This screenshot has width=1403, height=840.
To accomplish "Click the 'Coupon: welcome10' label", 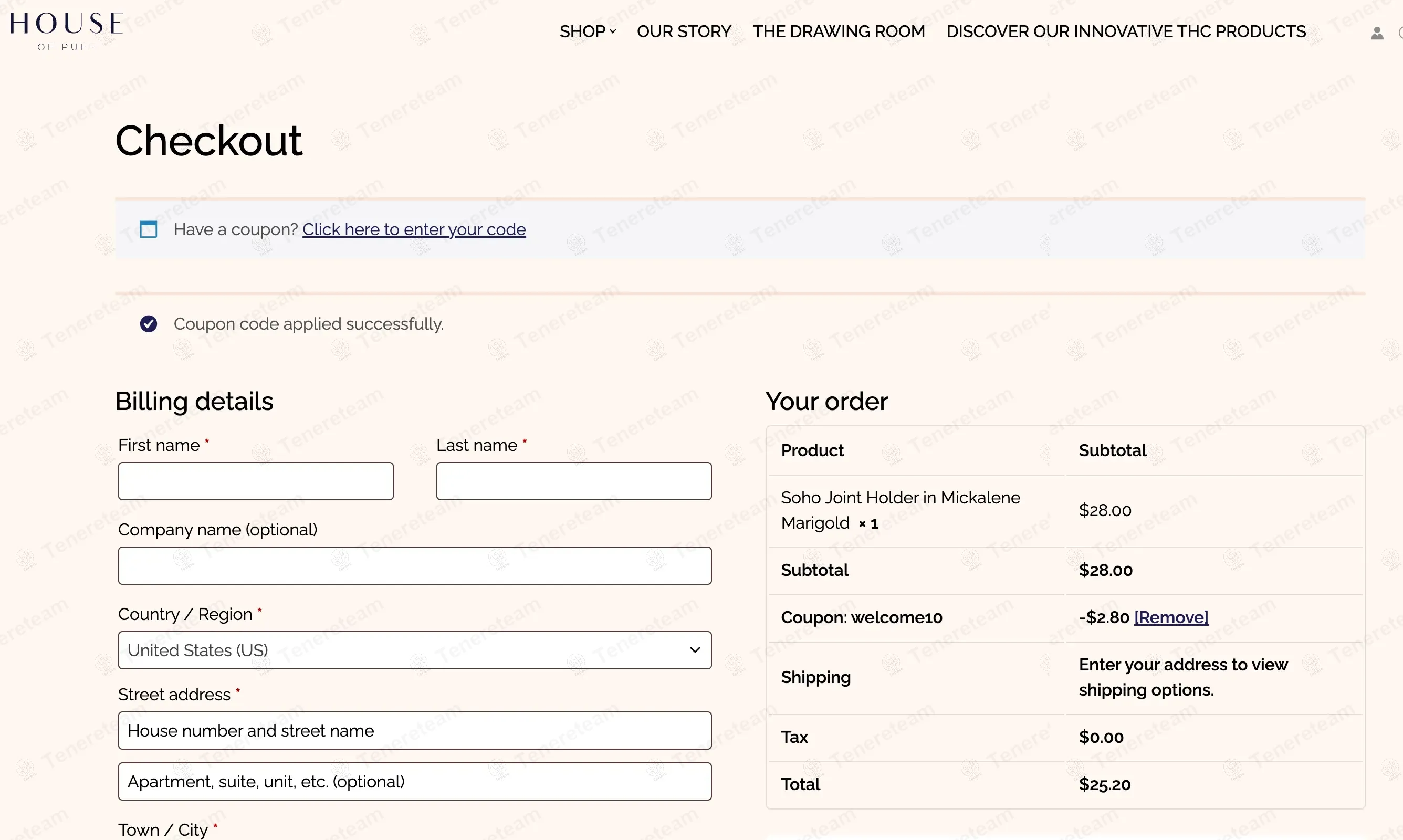I will tap(861, 617).
